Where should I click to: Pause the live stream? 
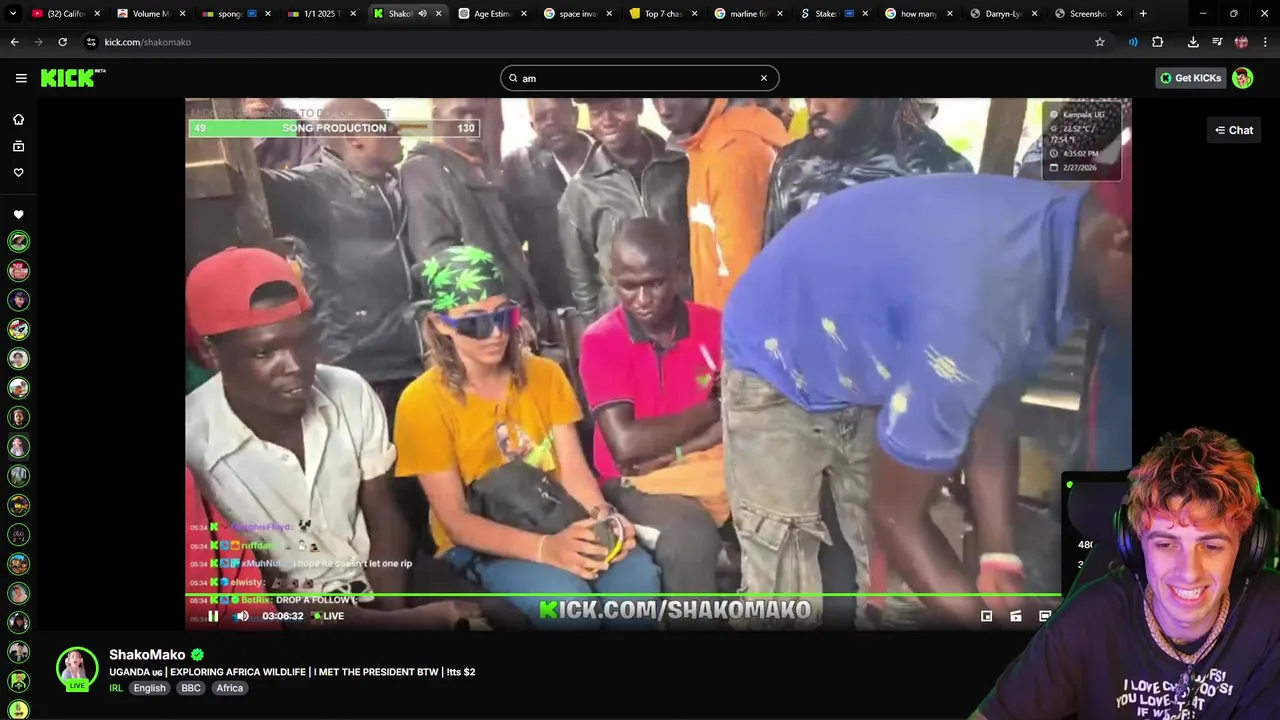[212, 616]
